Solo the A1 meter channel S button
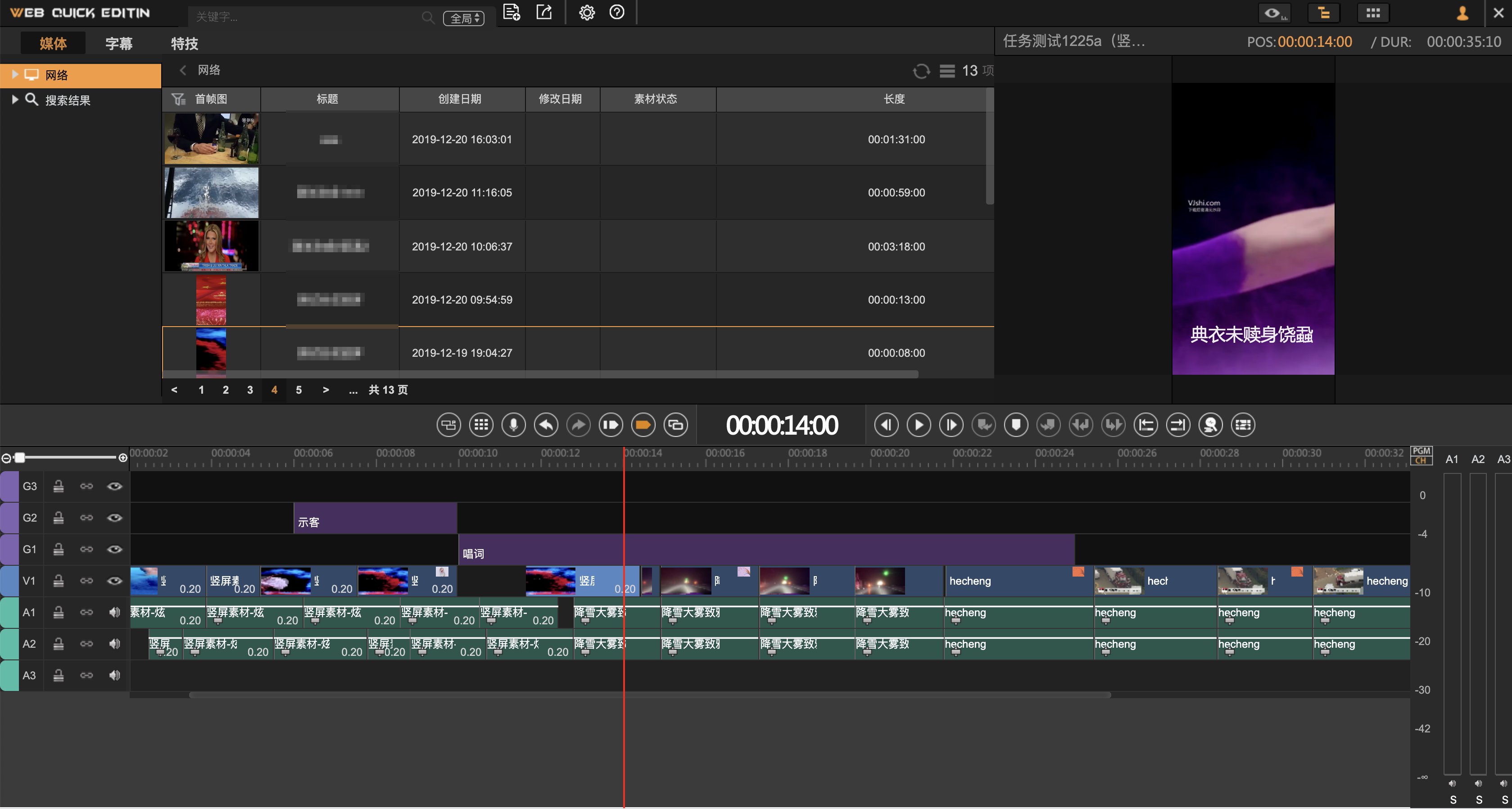 click(x=1453, y=800)
